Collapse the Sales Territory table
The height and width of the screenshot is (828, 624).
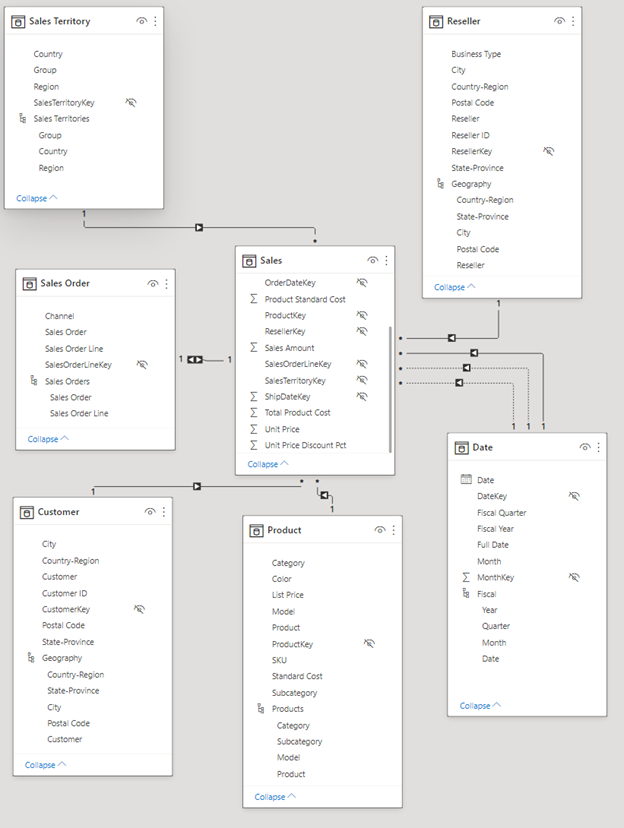tap(36, 198)
